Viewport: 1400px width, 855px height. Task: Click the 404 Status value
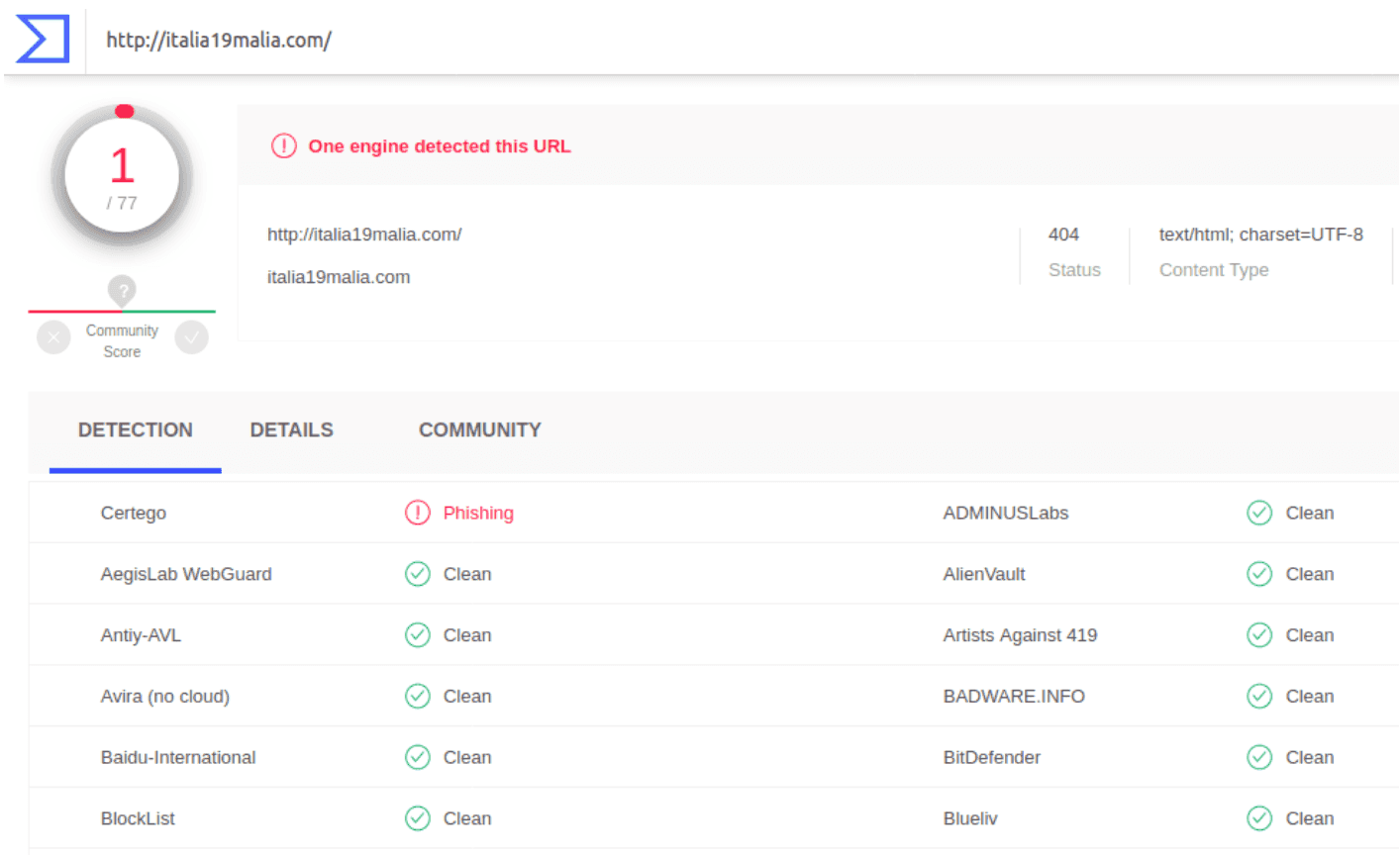1063,235
